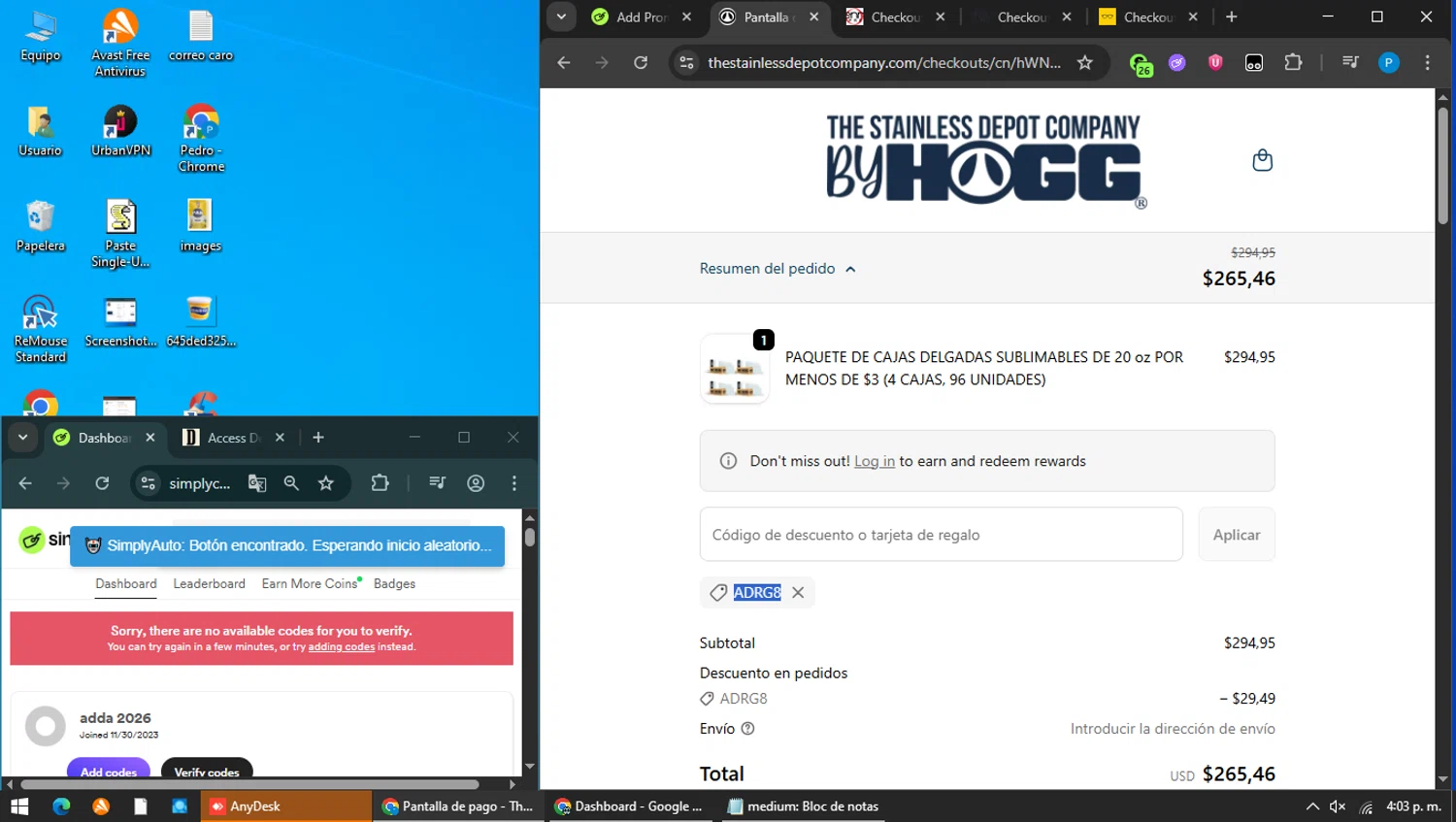Open the media controls icon in checkout window
The image size is (1456, 822).
1350,63
